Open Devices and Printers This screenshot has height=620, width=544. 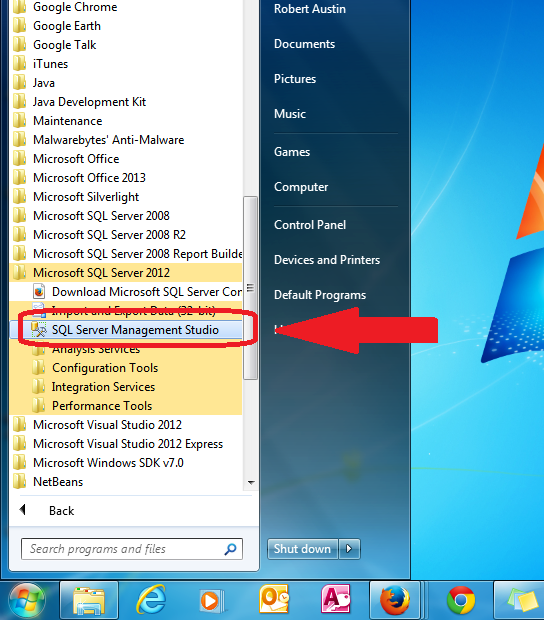pos(327,260)
